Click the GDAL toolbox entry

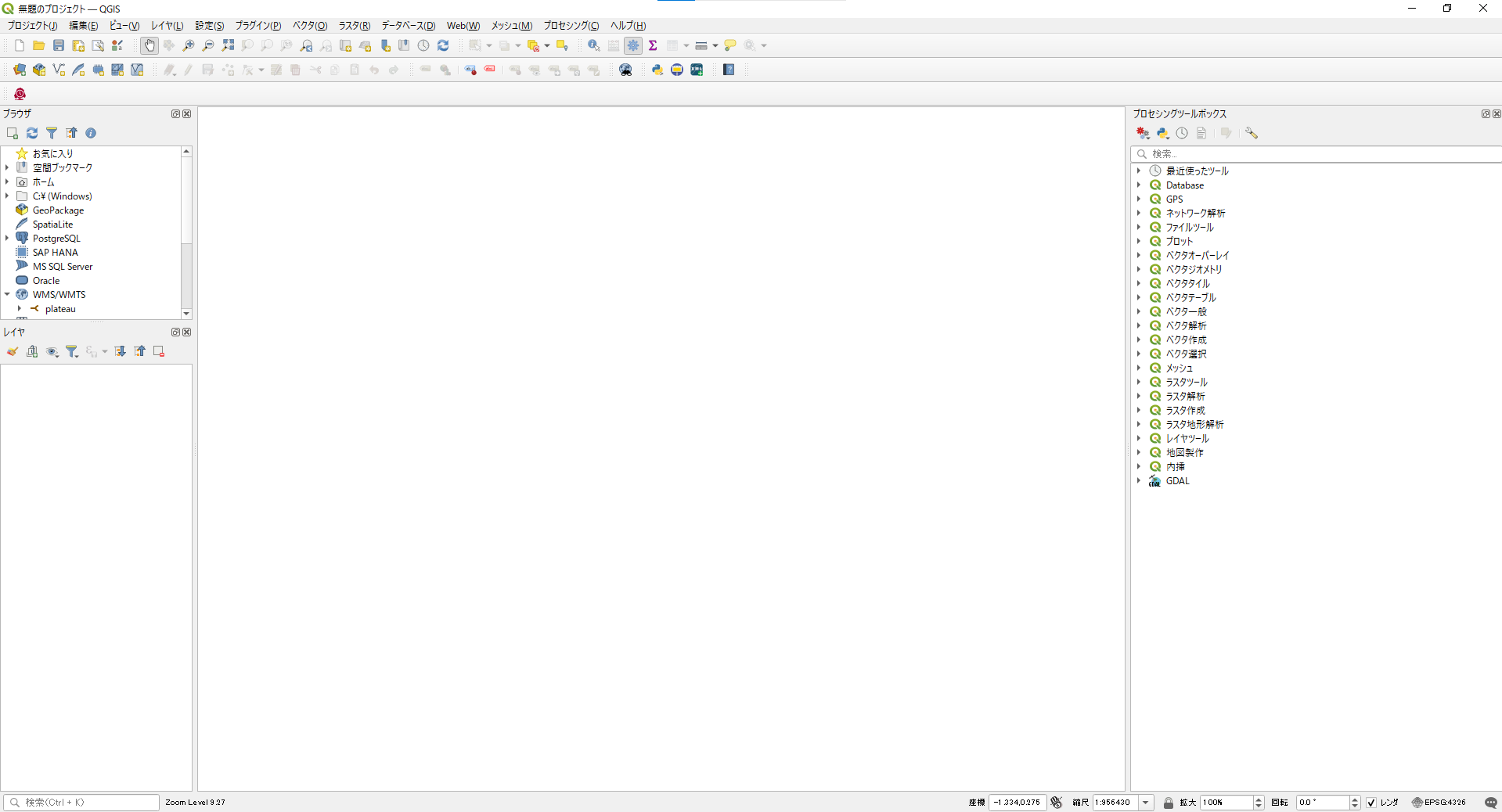[1177, 481]
